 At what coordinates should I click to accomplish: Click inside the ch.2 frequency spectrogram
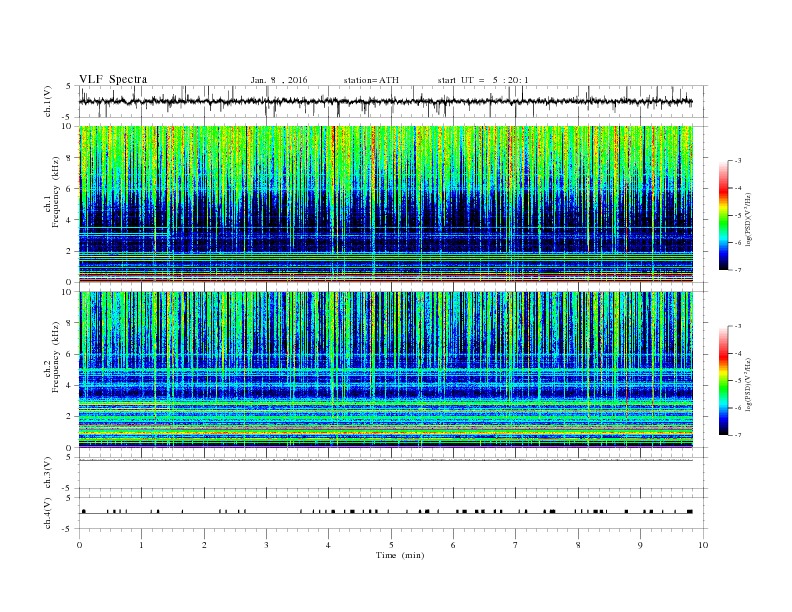click(x=385, y=370)
